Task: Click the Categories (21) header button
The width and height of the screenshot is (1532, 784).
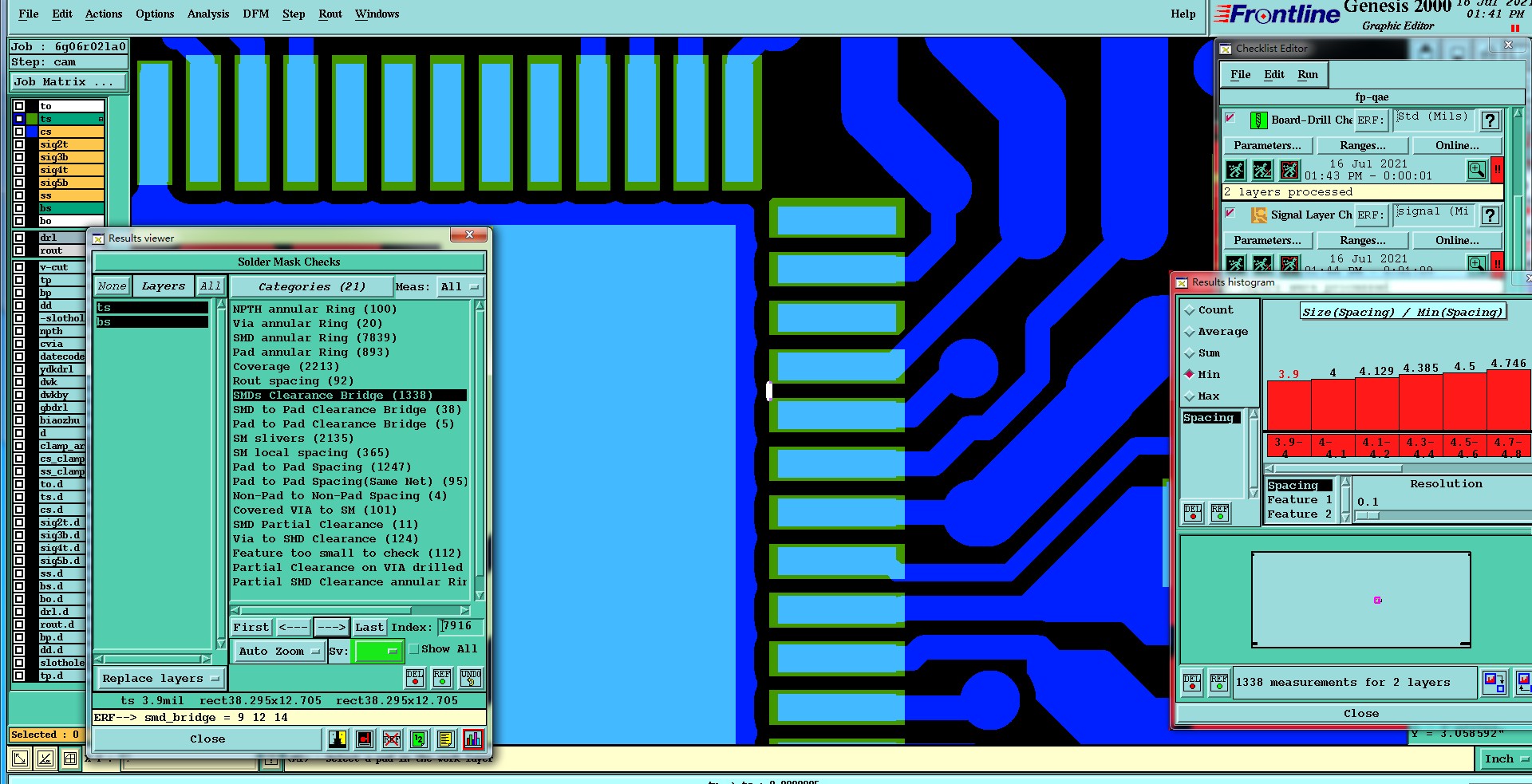Action: click(x=312, y=287)
